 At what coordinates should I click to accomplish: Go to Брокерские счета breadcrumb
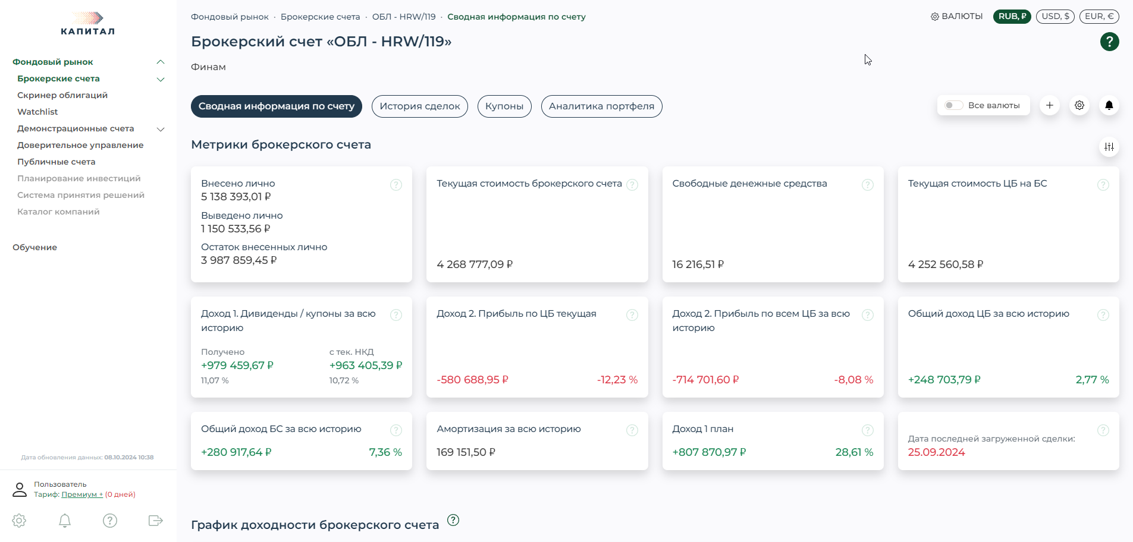320,17
